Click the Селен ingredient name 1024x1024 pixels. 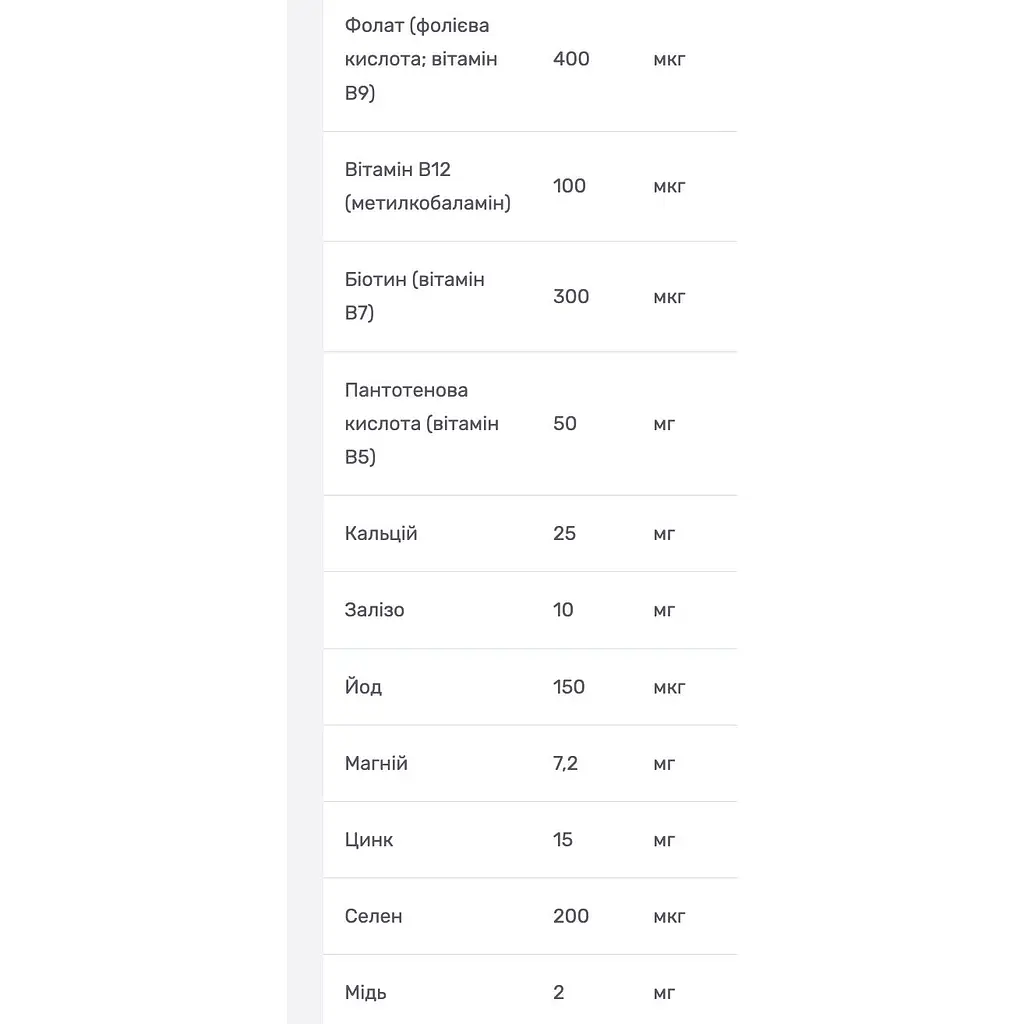click(x=374, y=916)
